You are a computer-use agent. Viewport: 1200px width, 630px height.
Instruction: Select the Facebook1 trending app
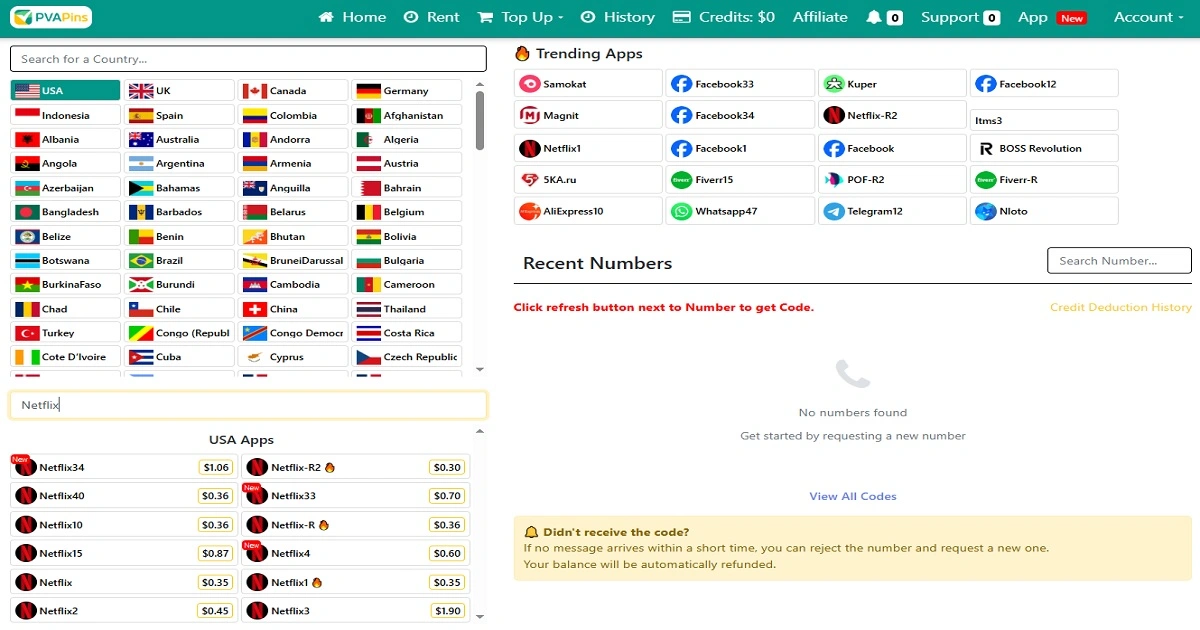[740, 148]
